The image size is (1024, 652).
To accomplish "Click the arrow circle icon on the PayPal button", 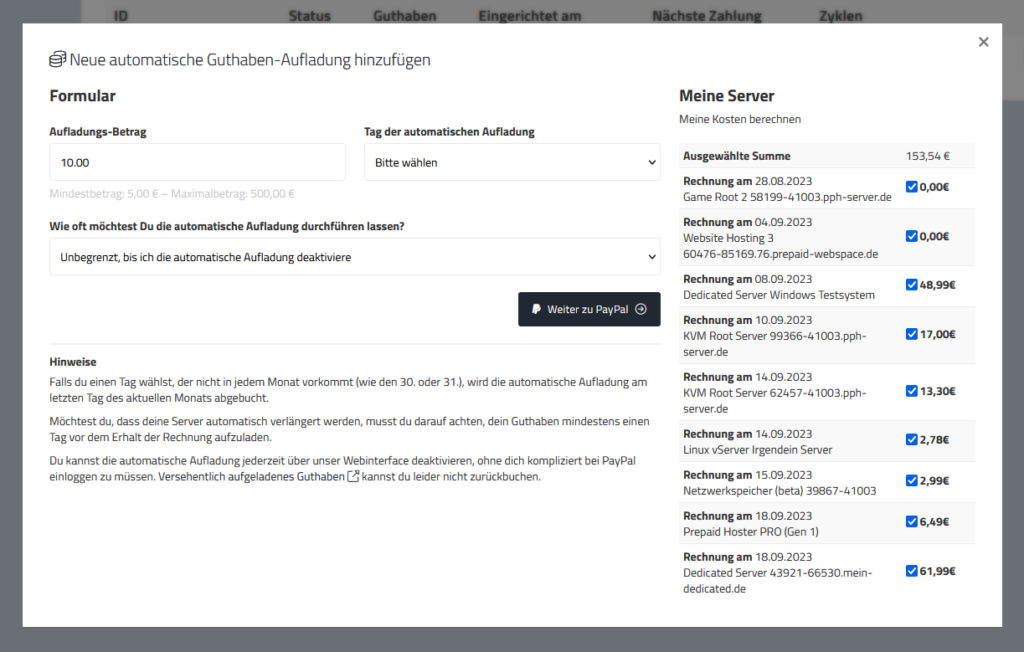I will tap(641, 309).
